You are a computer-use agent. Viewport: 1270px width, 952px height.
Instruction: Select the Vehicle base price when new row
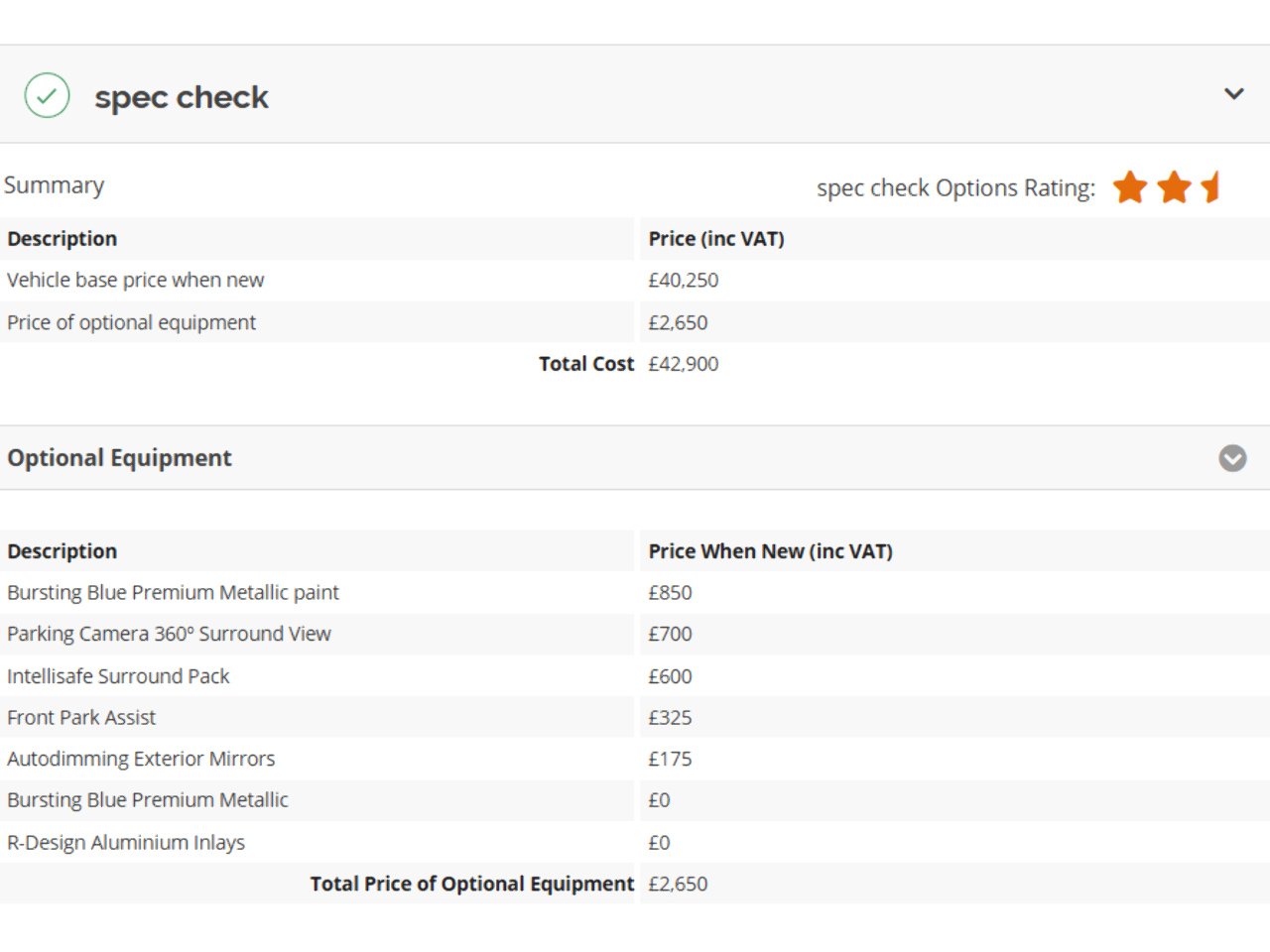136,281
